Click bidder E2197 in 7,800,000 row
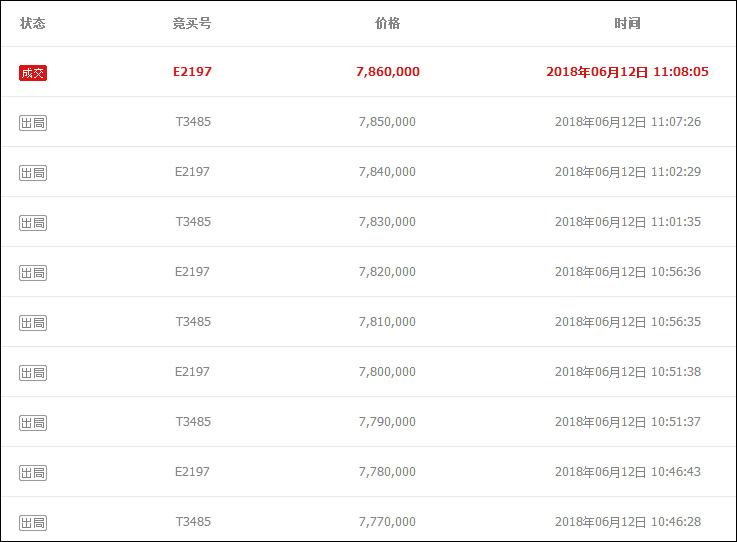 192,372
